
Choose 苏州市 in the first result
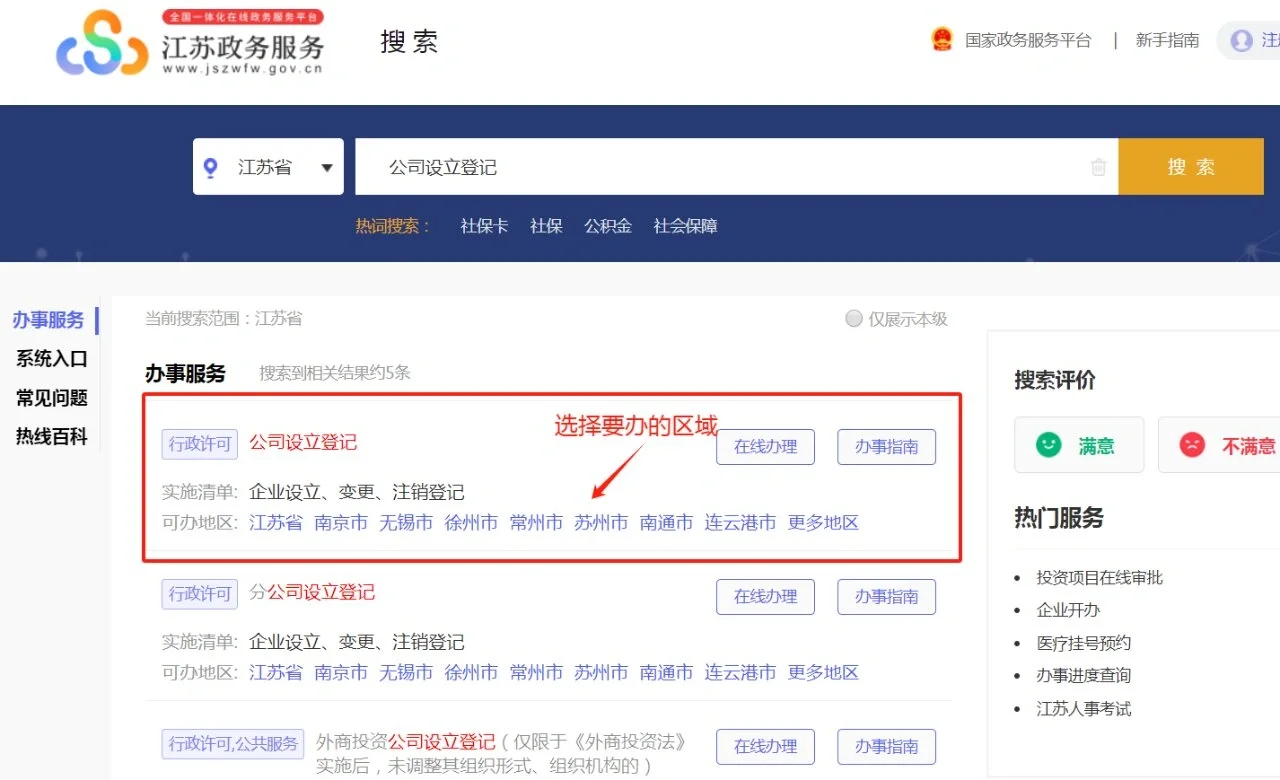(x=601, y=523)
